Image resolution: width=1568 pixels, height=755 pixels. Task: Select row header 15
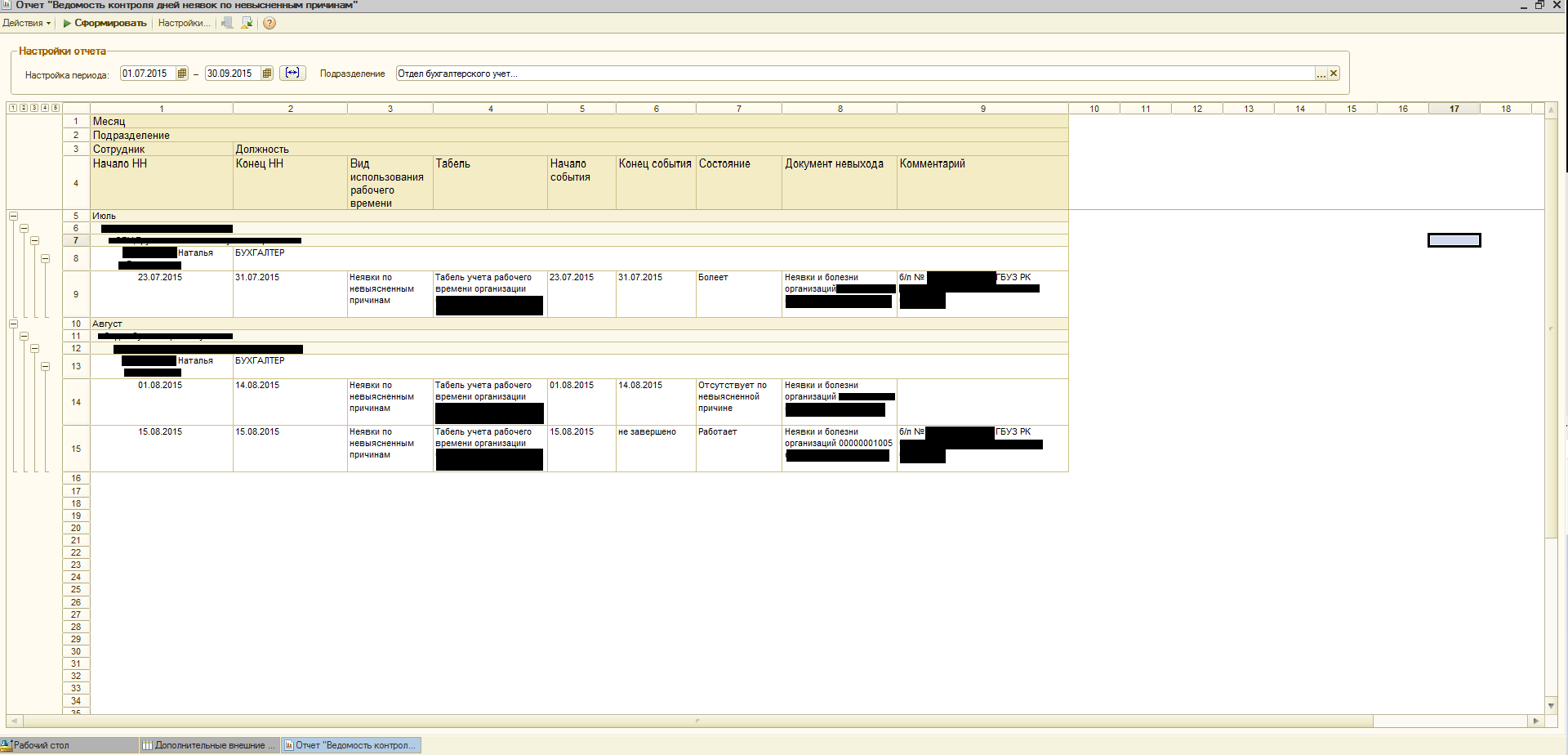pyautogui.click(x=76, y=449)
